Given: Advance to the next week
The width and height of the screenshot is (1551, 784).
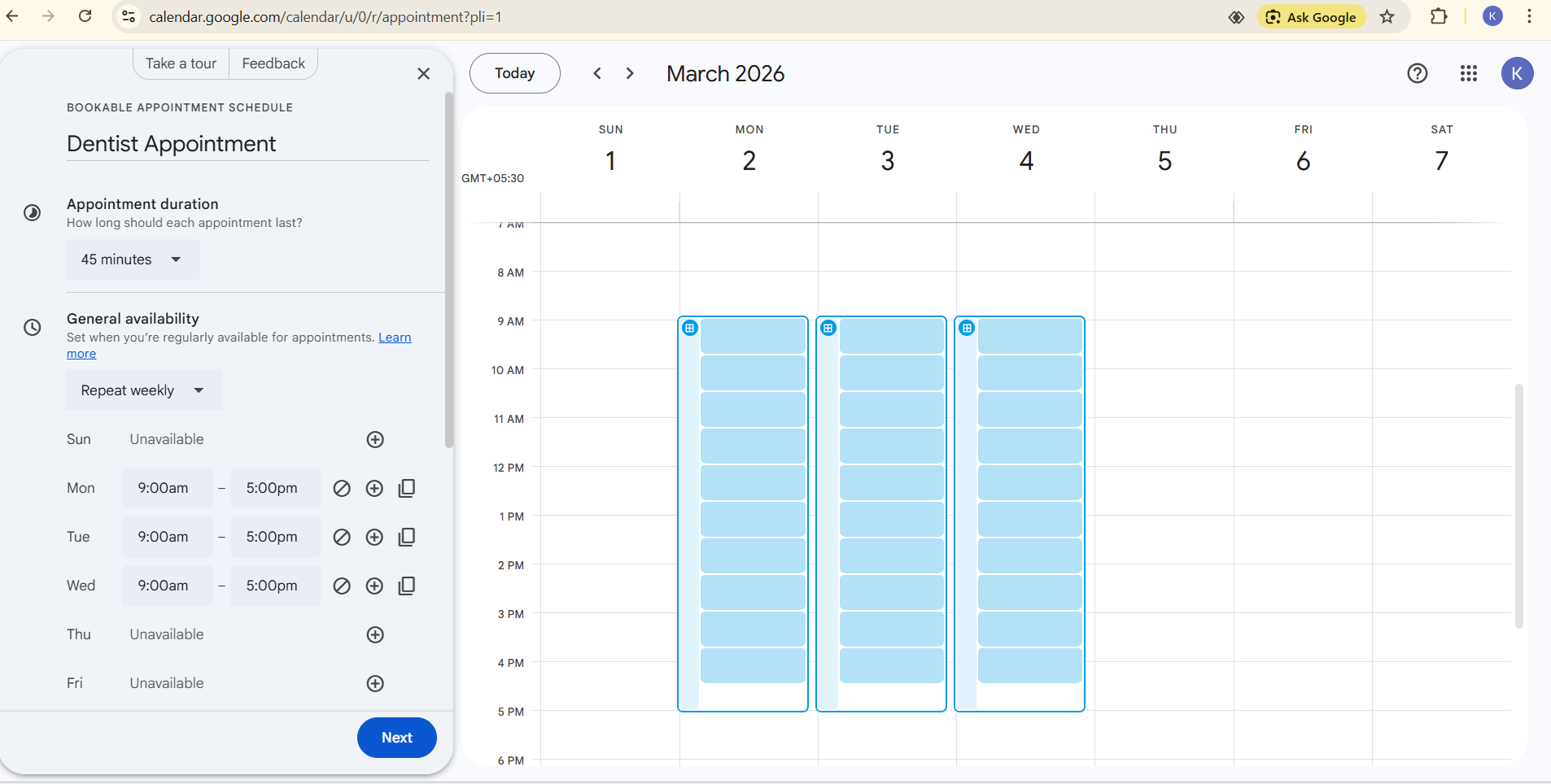Looking at the screenshot, I should [x=630, y=73].
